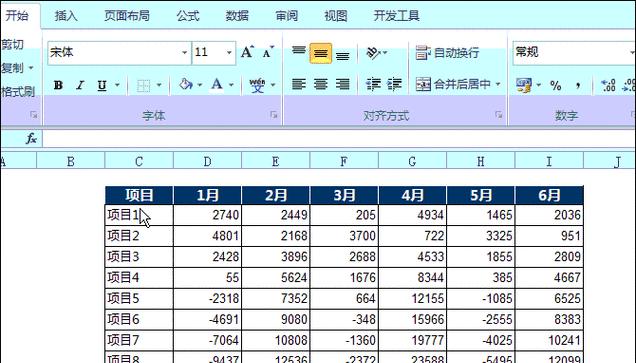Switch to the 插入 tab

point(66,16)
